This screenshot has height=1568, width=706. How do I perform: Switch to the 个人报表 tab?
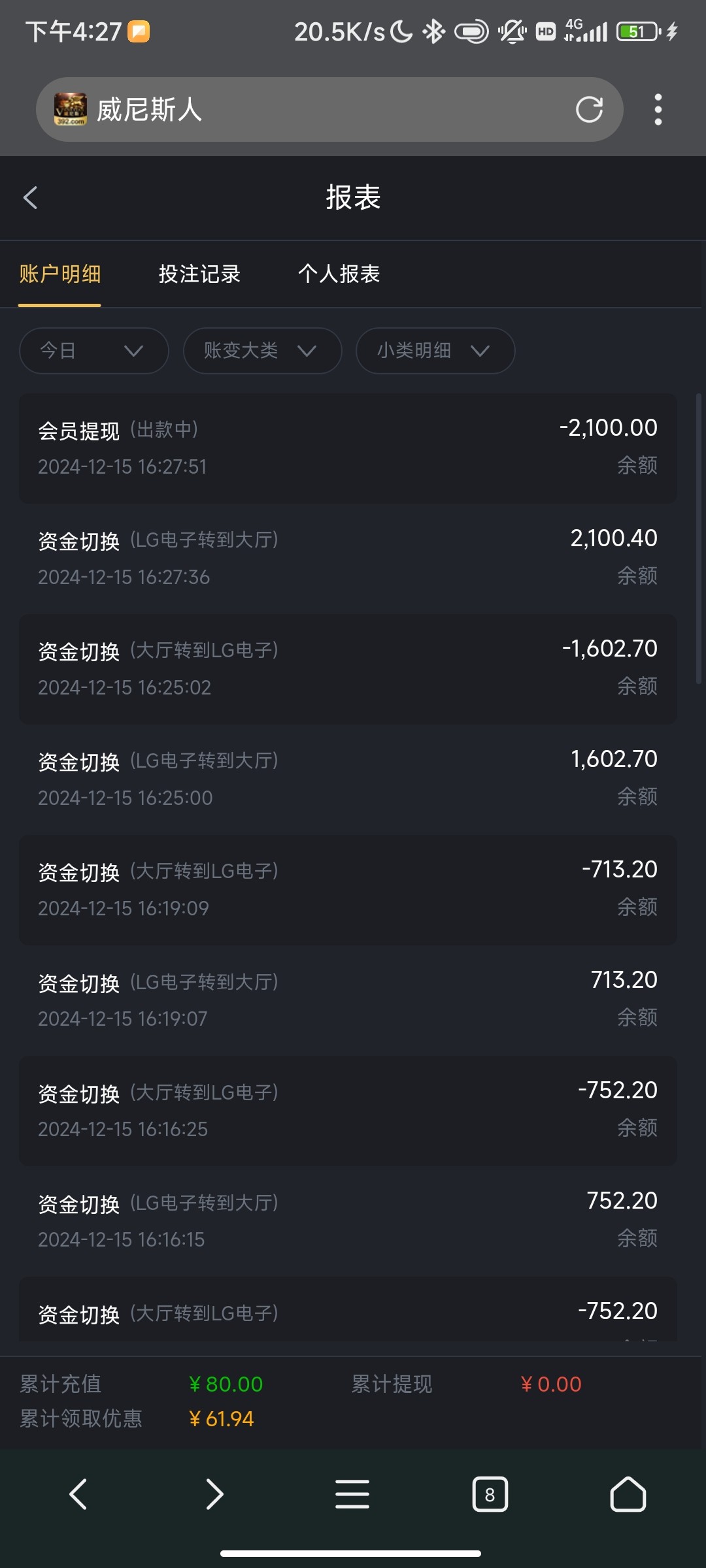[x=339, y=274]
